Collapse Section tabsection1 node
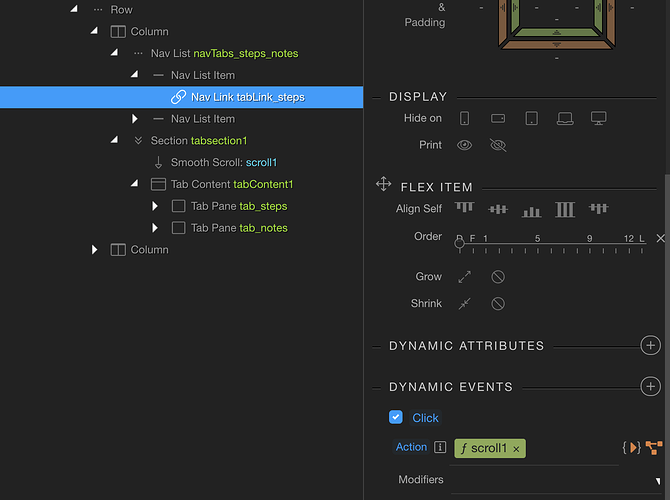 115,139
